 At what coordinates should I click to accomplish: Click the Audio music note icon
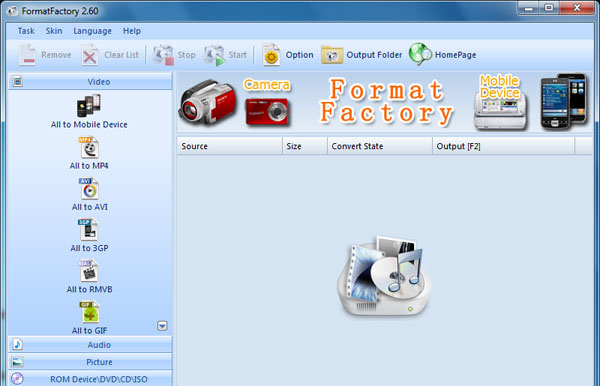pos(17,345)
